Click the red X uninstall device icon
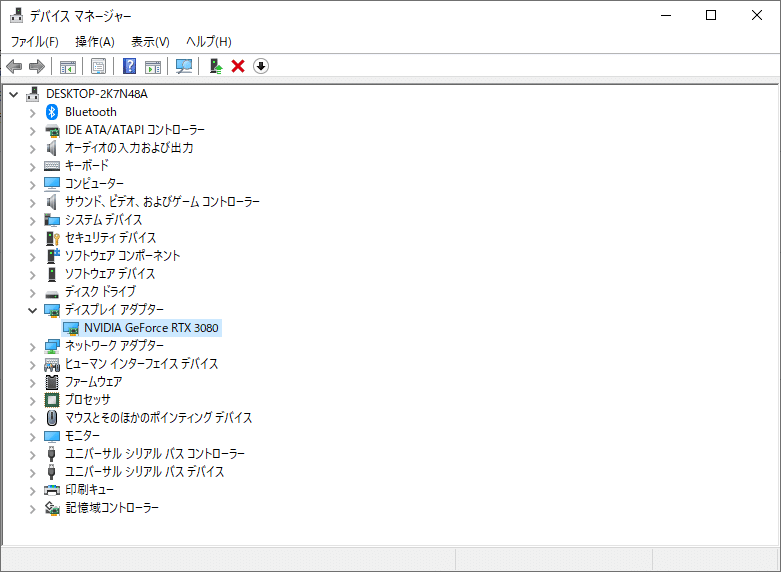 tap(238, 66)
